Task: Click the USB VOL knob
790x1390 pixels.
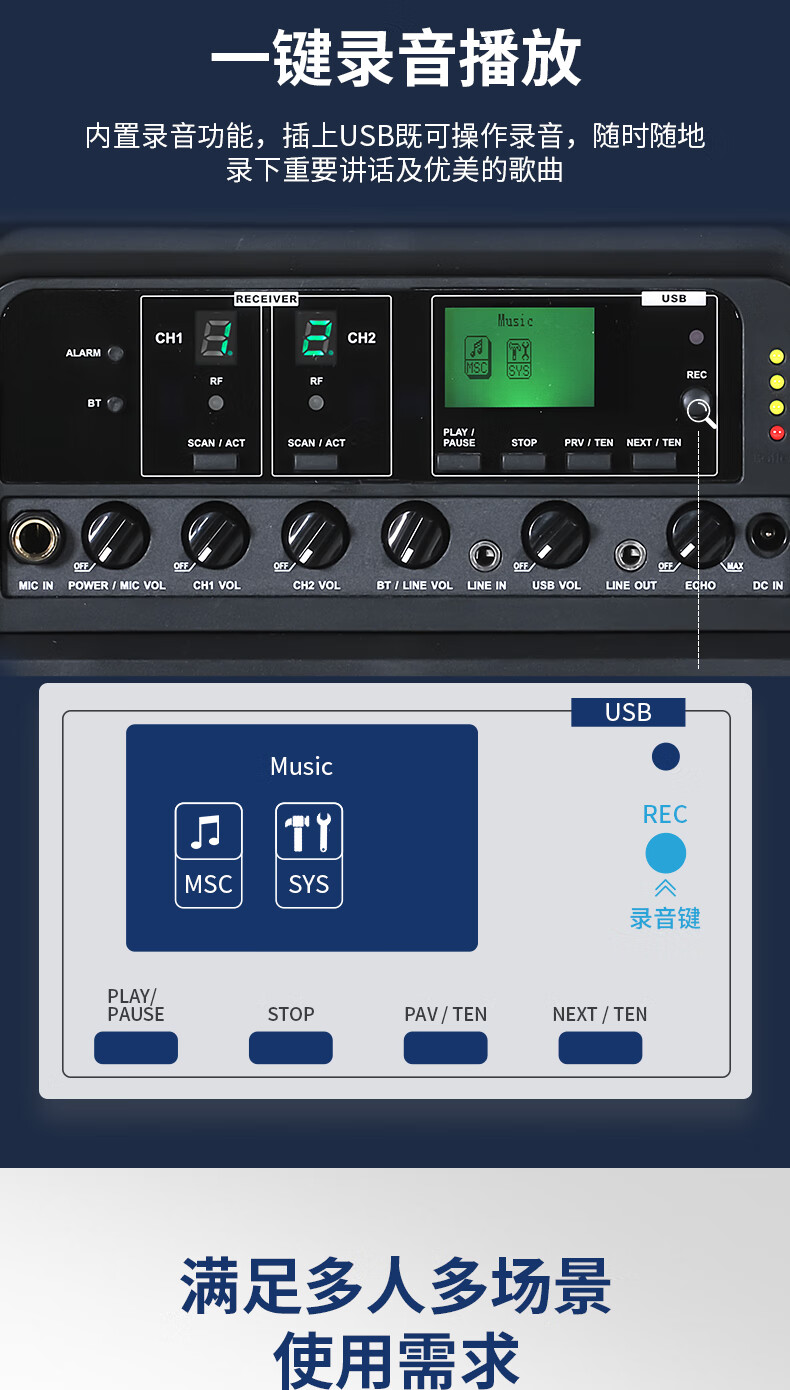Action: (x=555, y=535)
